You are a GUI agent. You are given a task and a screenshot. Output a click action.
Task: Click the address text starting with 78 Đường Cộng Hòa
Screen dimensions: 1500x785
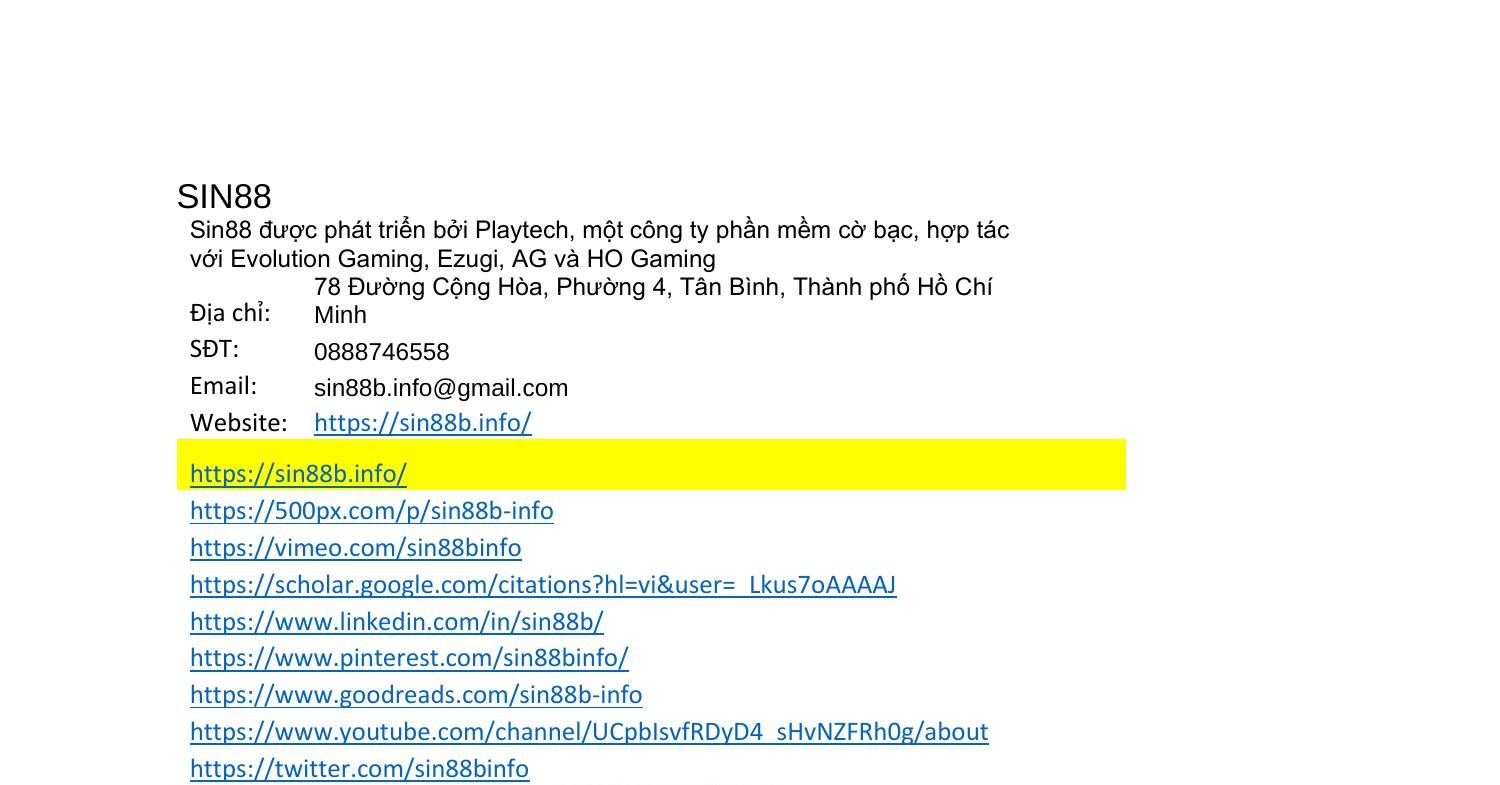point(652,288)
